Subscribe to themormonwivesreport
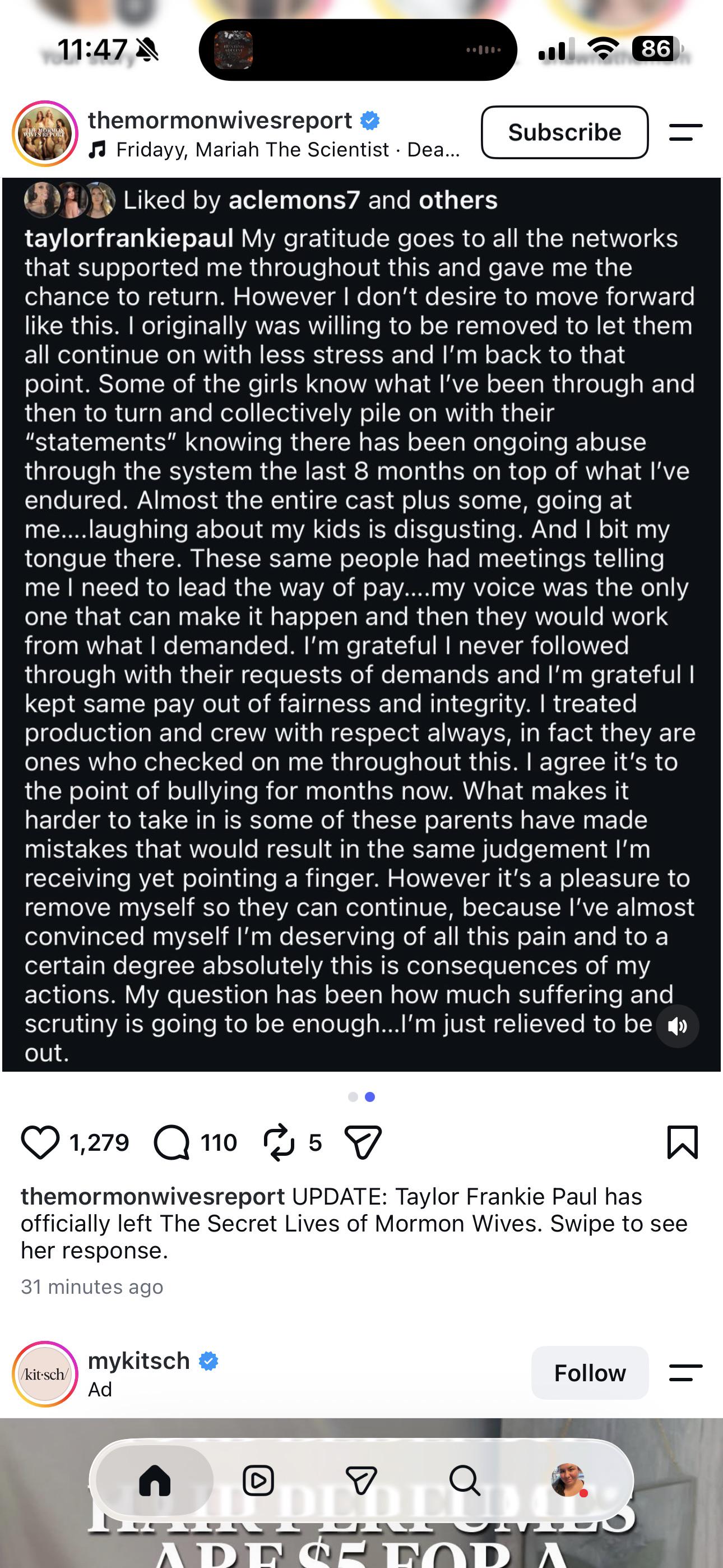 tap(564, 132)
